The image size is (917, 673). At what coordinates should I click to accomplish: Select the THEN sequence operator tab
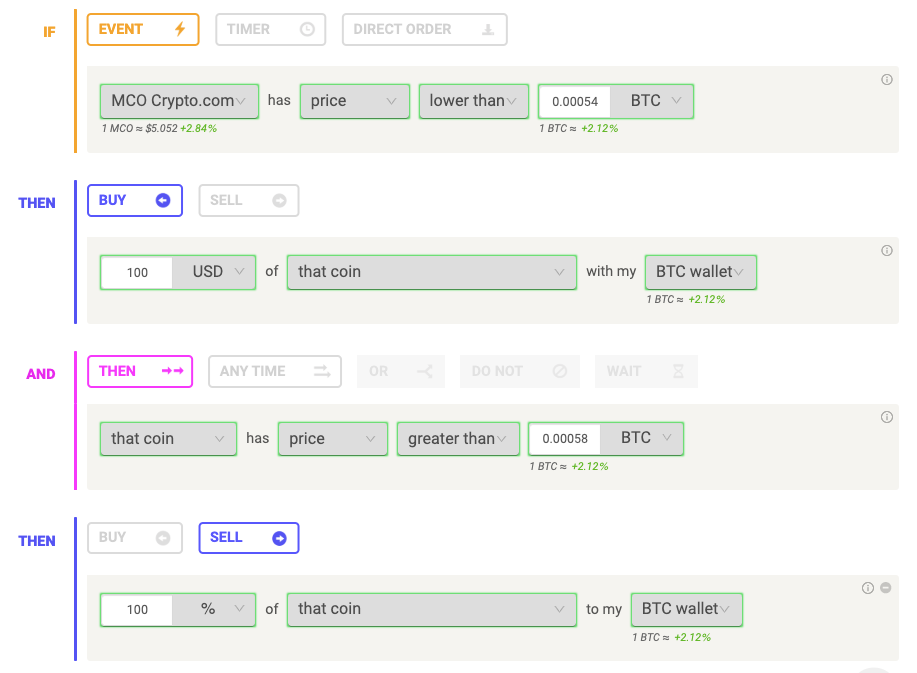tap(140, 371)
